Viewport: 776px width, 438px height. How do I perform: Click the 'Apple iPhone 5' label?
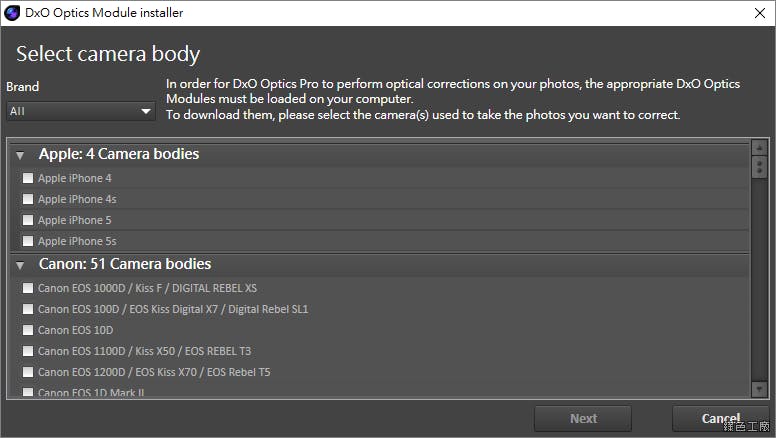click(x=75, y=220)
